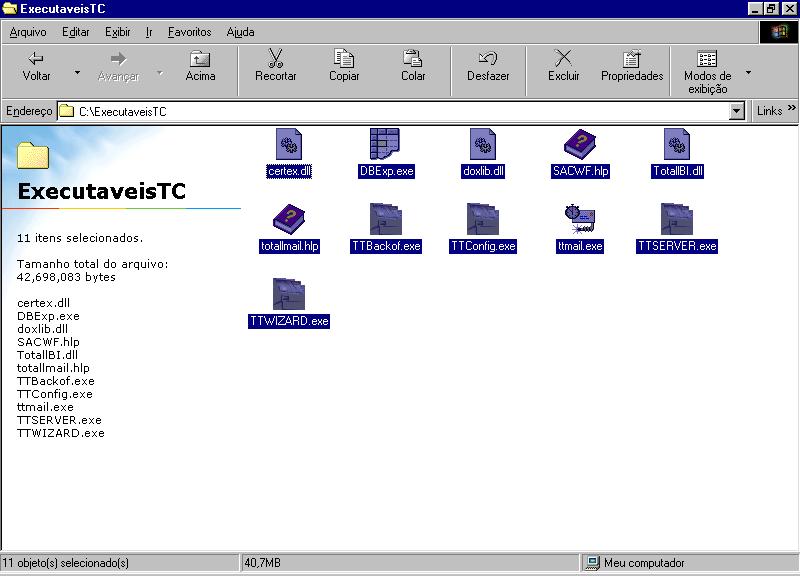
Task: Copy files with the Copiar button
Action: pos(344,66)
